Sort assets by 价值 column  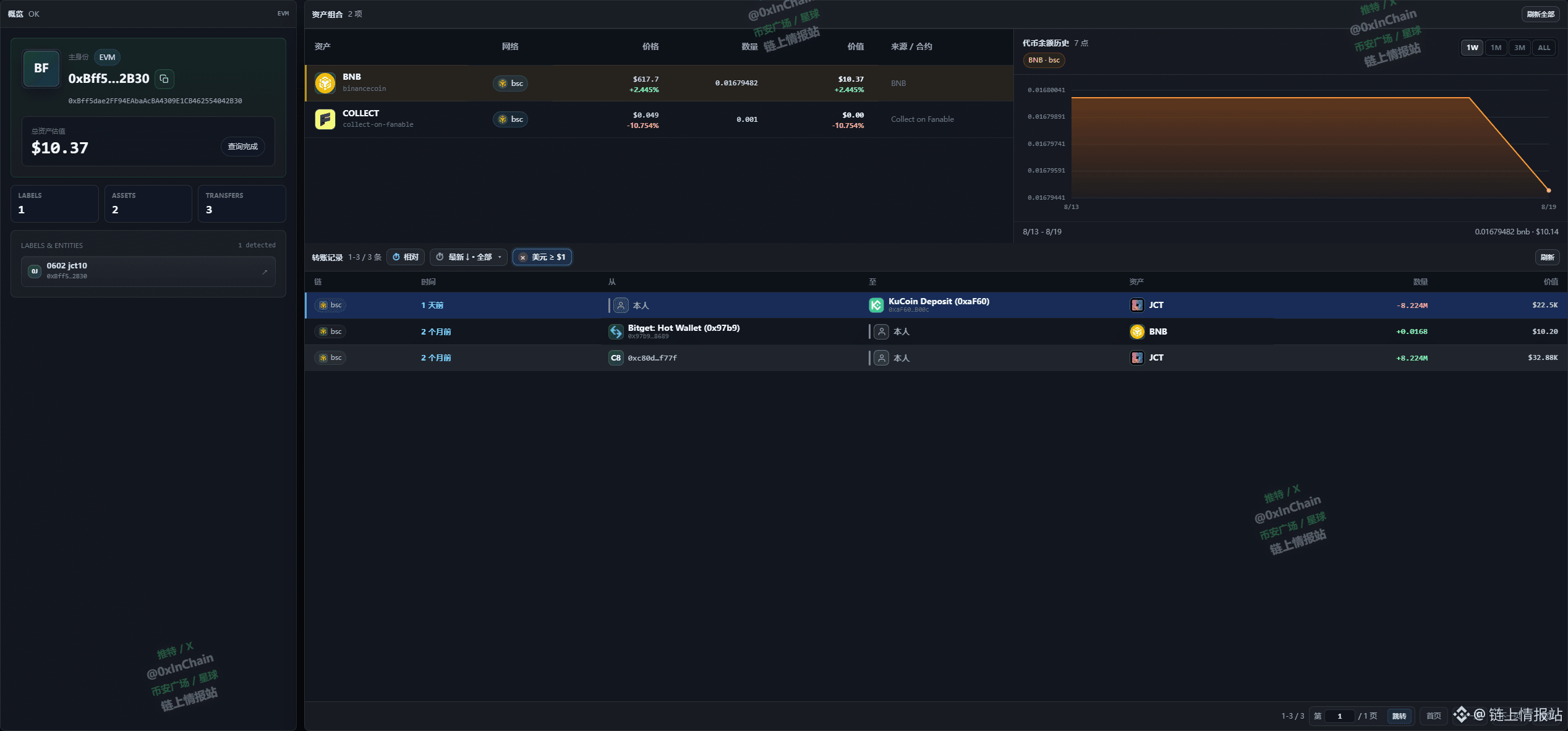click(x=856, y=46)
